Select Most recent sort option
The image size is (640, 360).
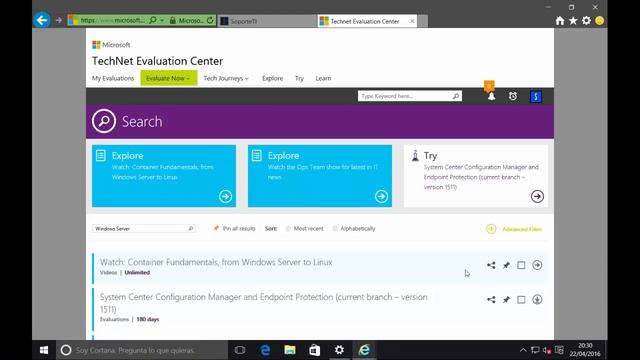288,229
